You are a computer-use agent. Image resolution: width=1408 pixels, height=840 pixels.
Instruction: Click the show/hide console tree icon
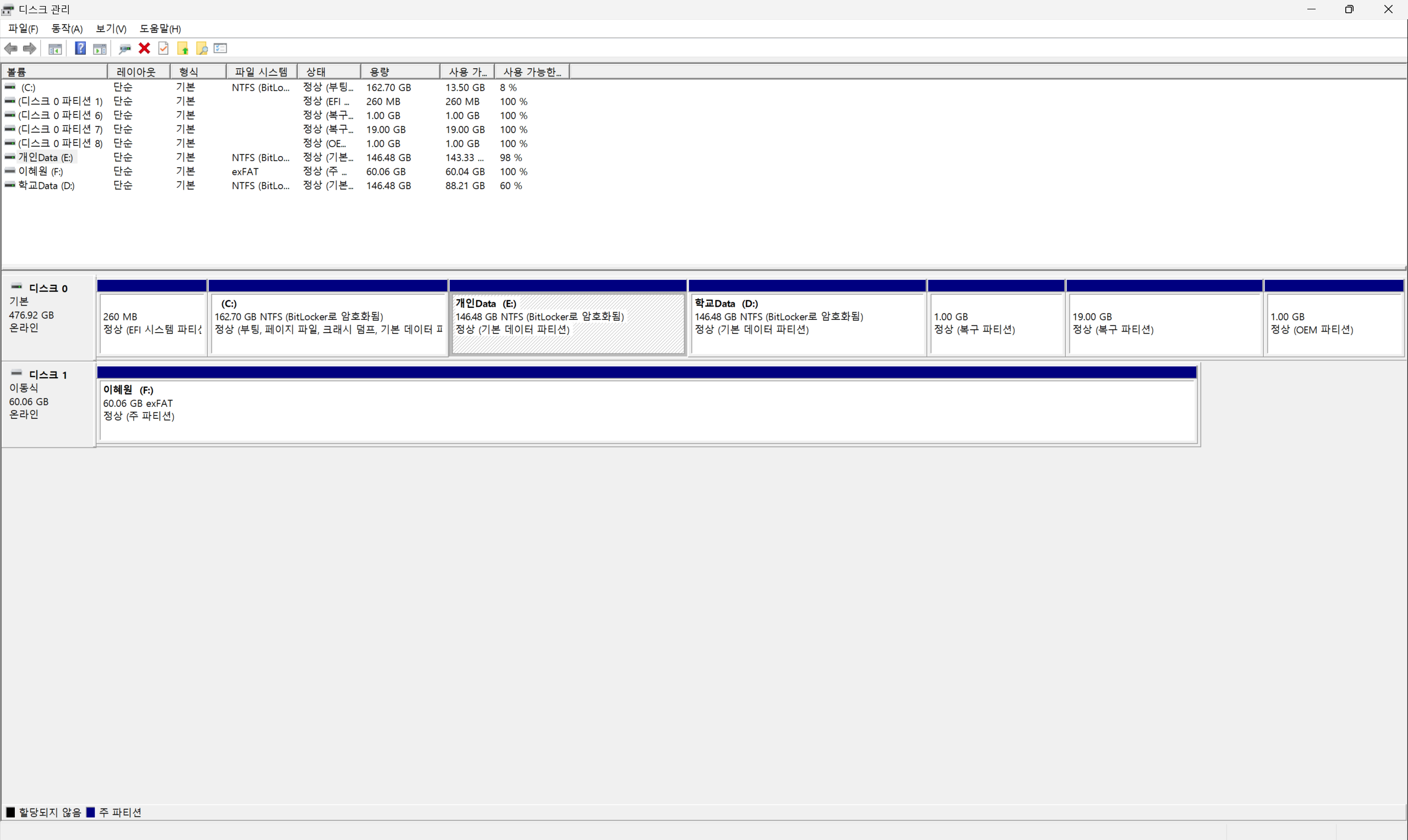pyautogui.click(x=55, y=49)
